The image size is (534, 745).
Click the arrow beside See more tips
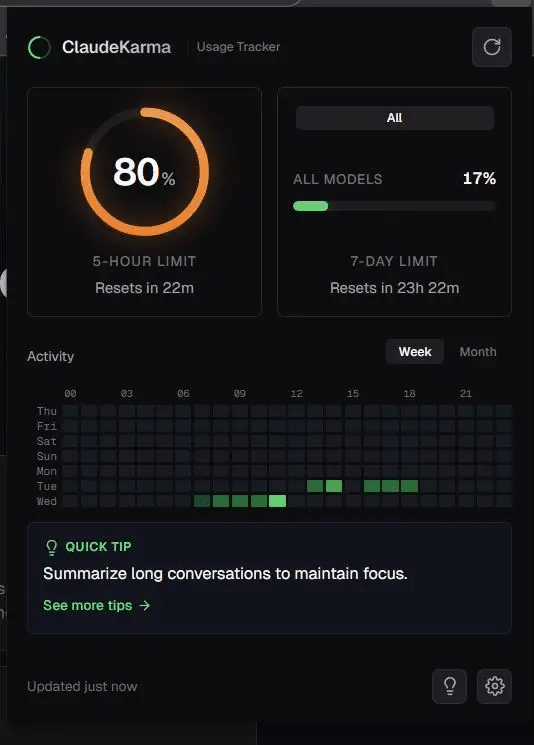pos(144,605)
